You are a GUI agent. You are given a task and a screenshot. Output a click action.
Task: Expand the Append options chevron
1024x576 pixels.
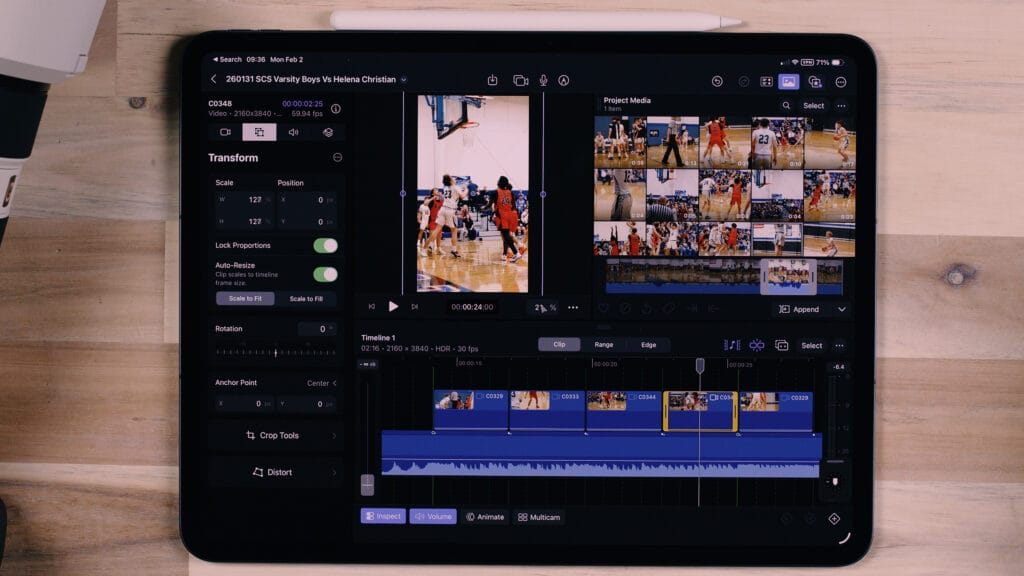[842, 310]
